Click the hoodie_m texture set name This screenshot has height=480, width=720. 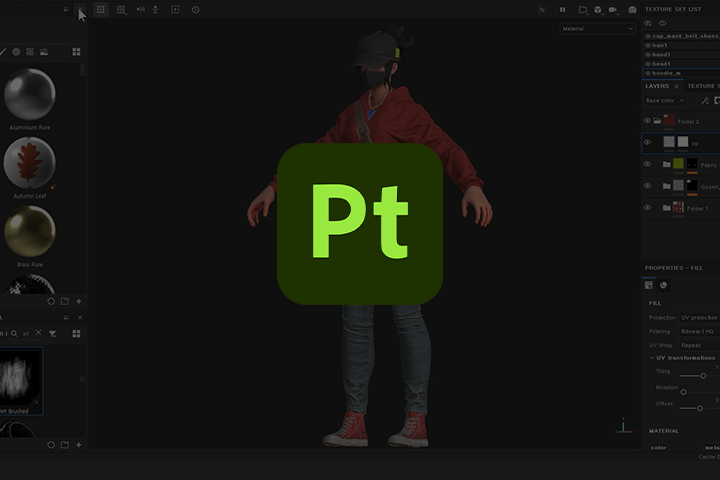coord(666,73)
